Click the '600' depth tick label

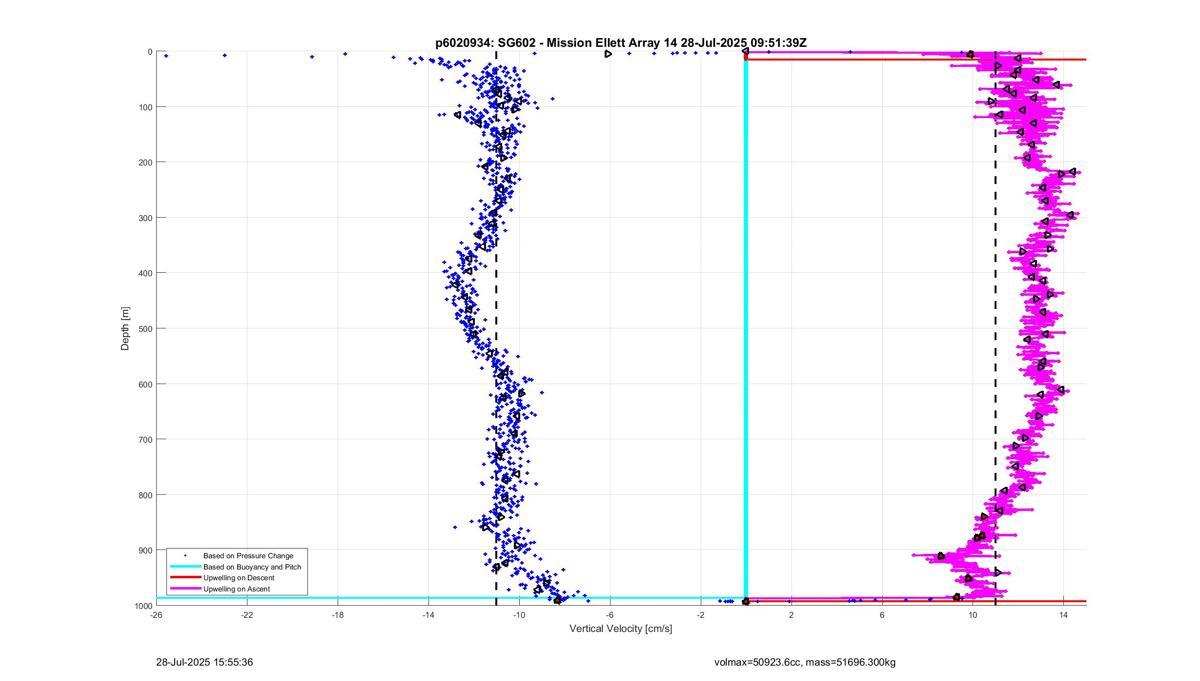tap(144, 384)
